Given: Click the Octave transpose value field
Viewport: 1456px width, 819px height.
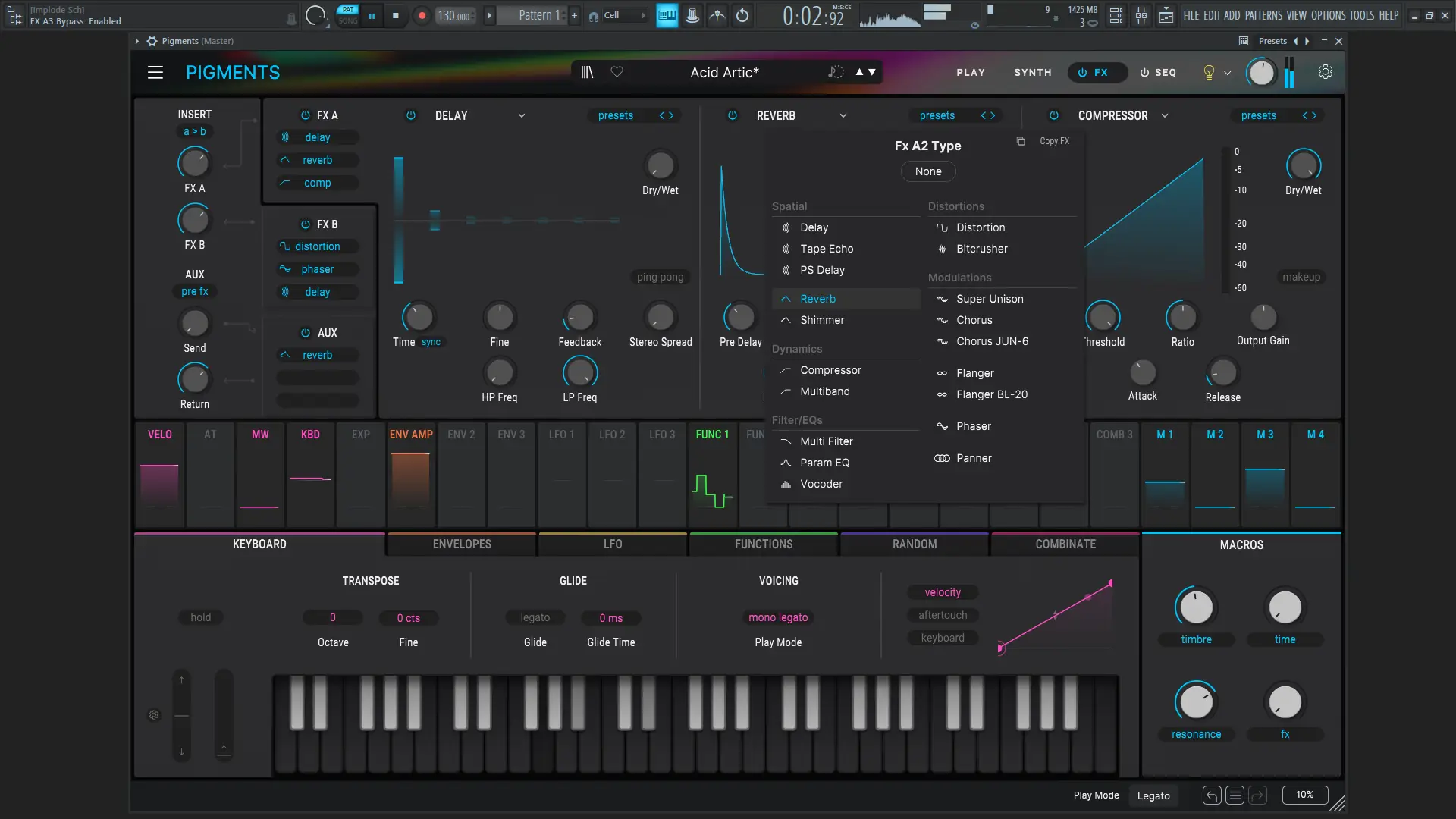Looking at the screenshot, I should (332, 617).
